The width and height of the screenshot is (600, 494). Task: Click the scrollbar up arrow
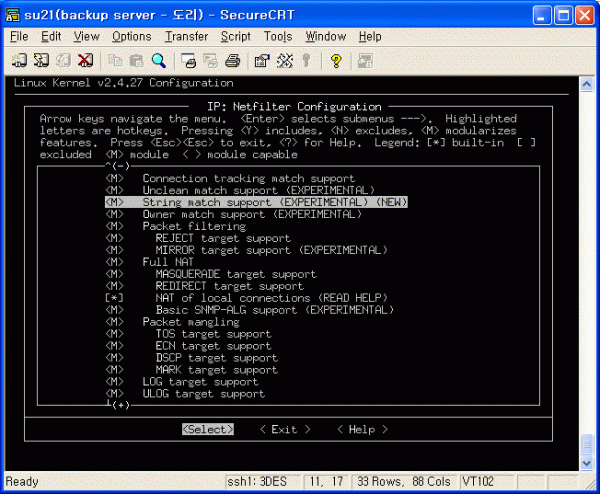click(587, 84)
